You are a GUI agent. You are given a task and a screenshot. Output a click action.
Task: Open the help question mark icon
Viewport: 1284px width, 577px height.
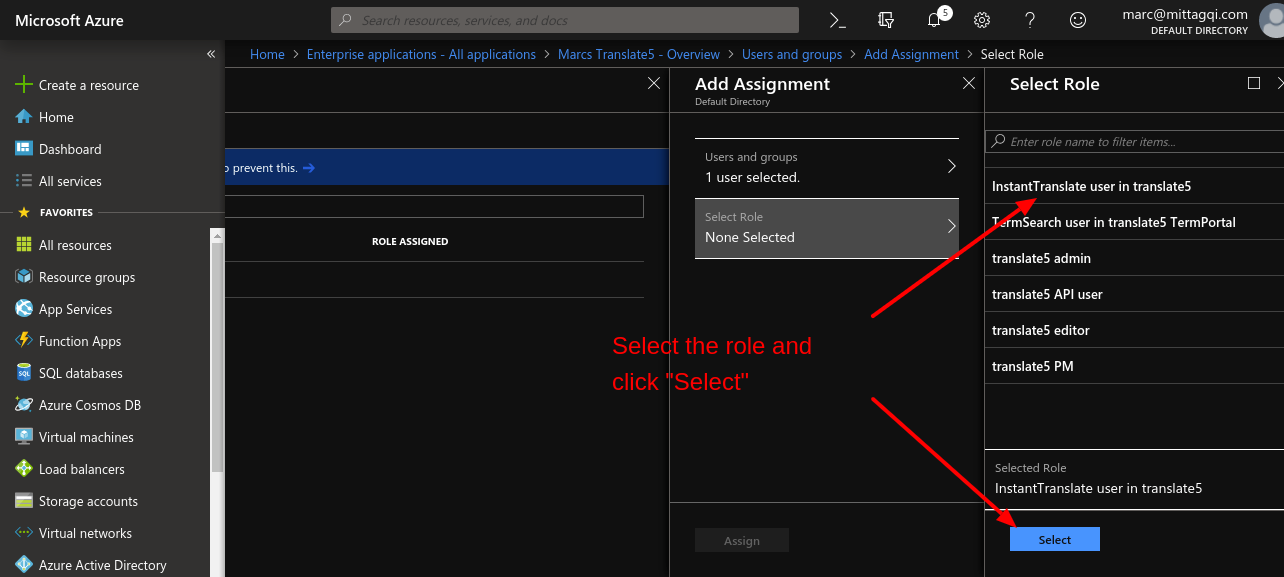point(1030,20)
